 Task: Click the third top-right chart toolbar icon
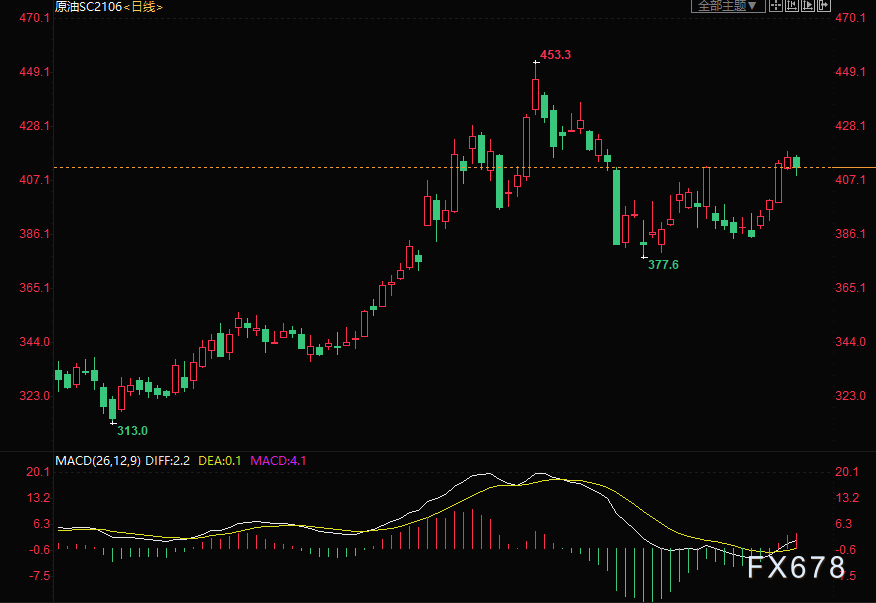pos(808,6)
